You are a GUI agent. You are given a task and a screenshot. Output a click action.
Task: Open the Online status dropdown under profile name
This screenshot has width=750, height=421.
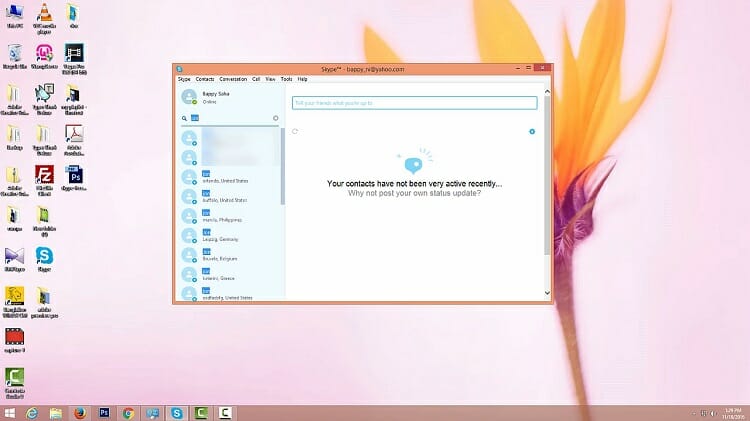(209, 102)
